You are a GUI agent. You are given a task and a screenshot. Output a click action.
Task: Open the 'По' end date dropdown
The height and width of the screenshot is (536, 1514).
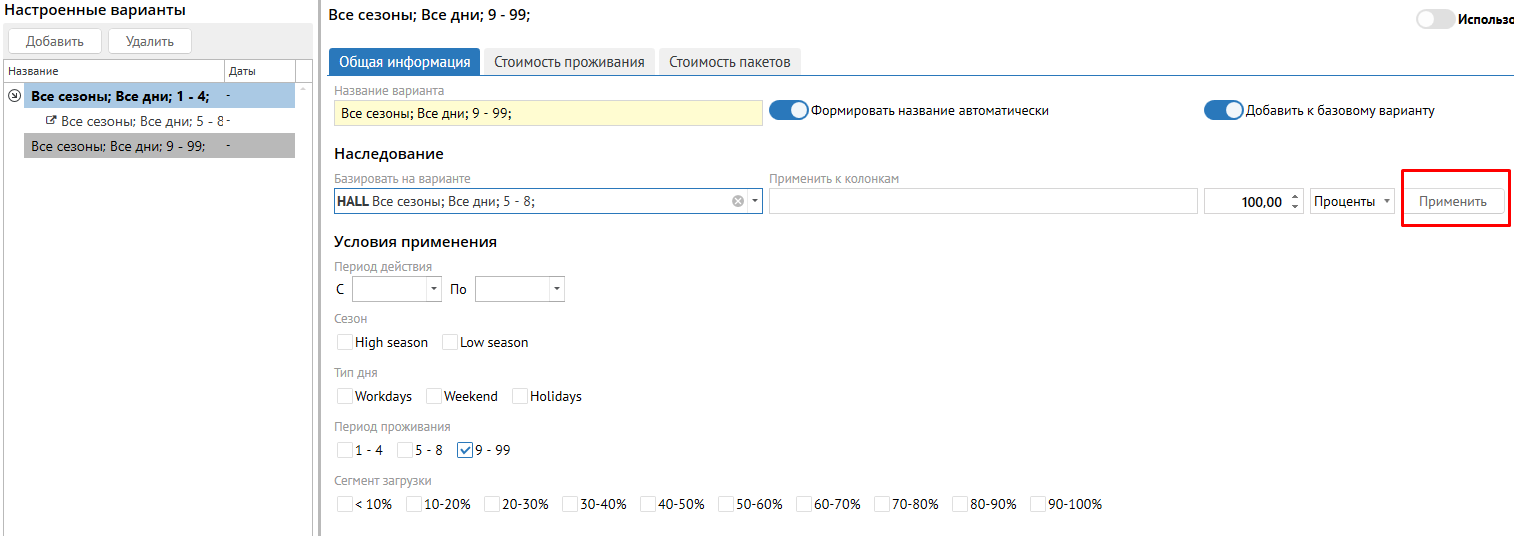(556, 289)
